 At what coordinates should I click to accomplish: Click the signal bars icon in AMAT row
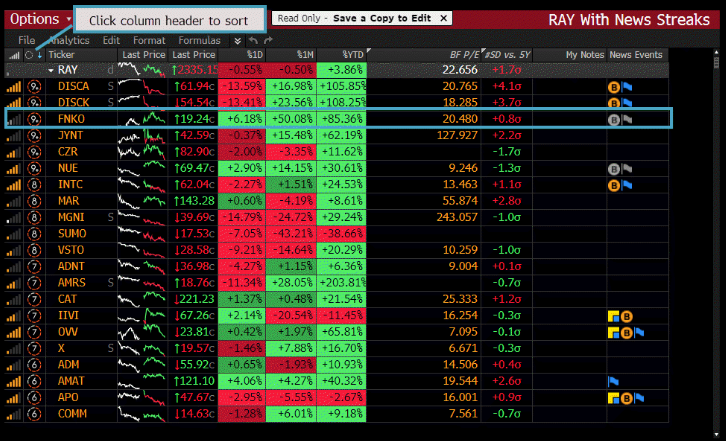click(14, 381)
